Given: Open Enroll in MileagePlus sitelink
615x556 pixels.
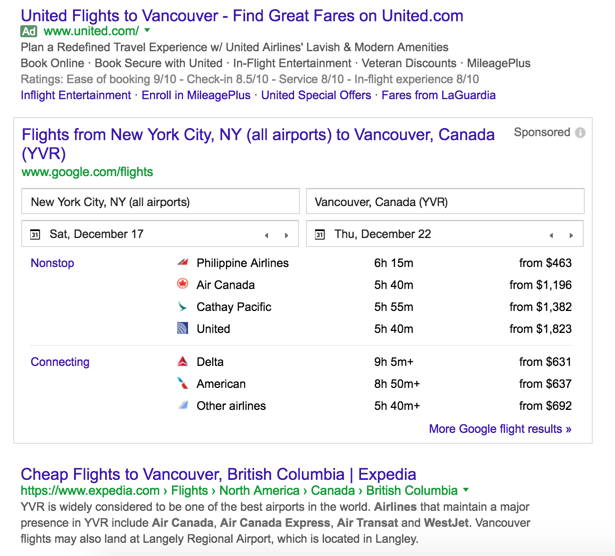Looking at the screenshot, I should (196, 95).
